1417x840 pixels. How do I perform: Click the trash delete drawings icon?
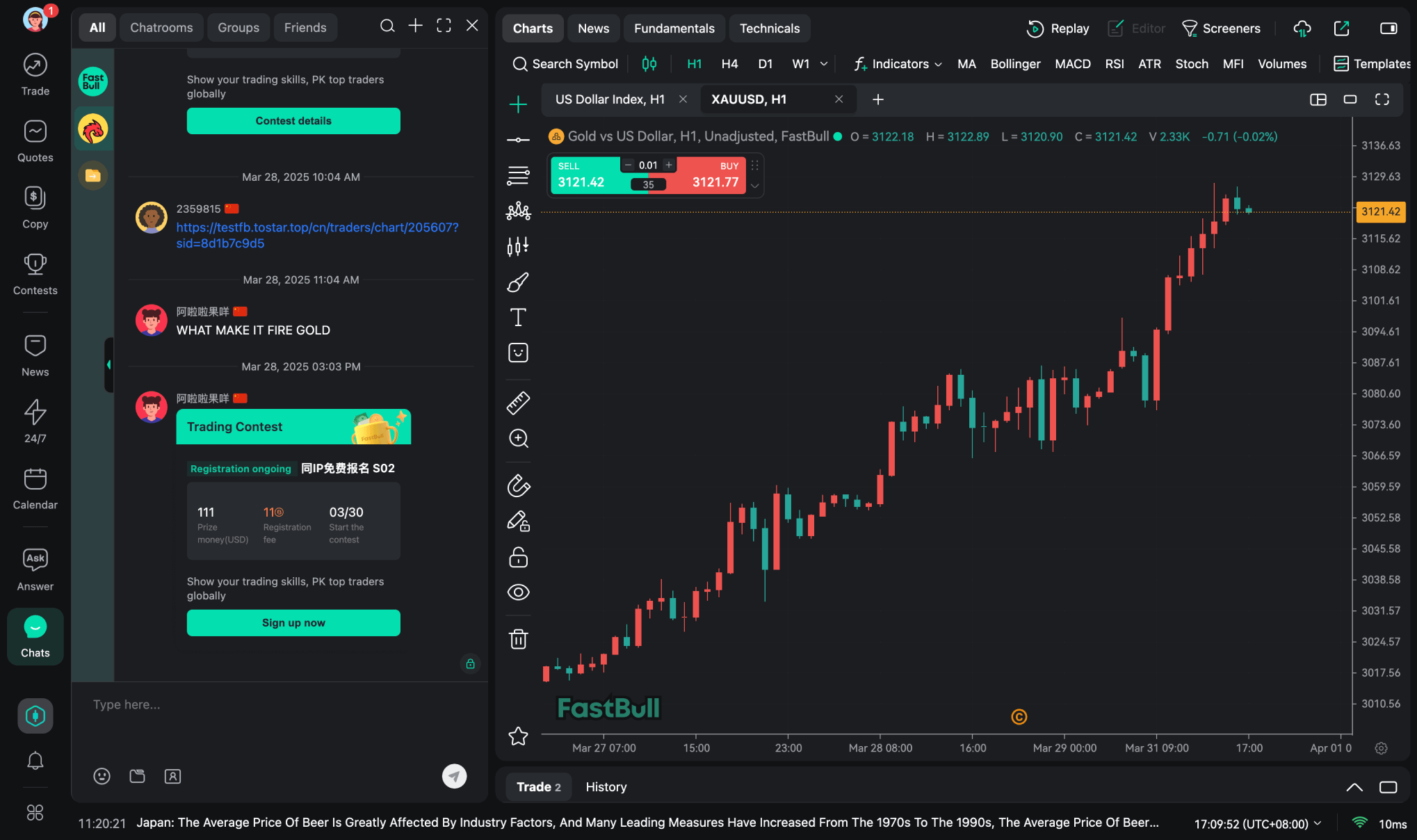click(x=518, y=638)
